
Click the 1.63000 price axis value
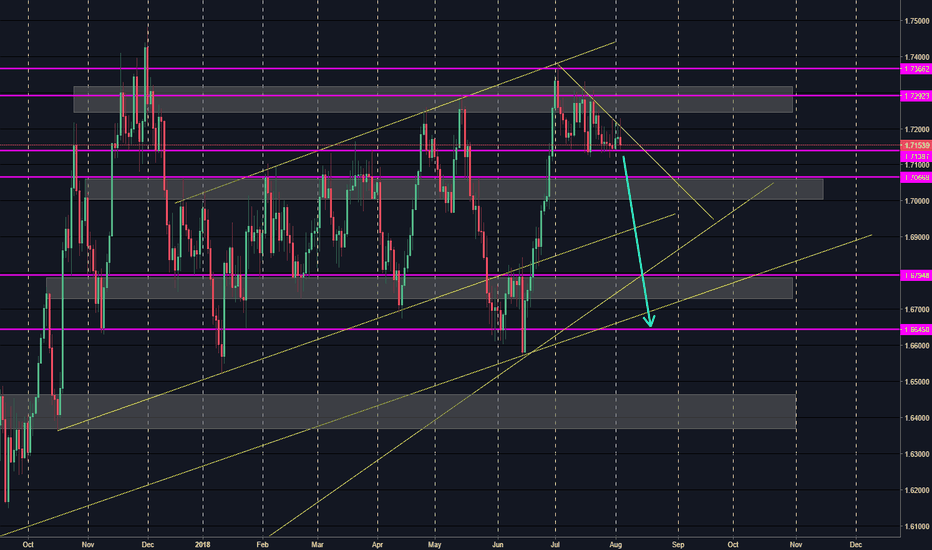coord(917,454)
